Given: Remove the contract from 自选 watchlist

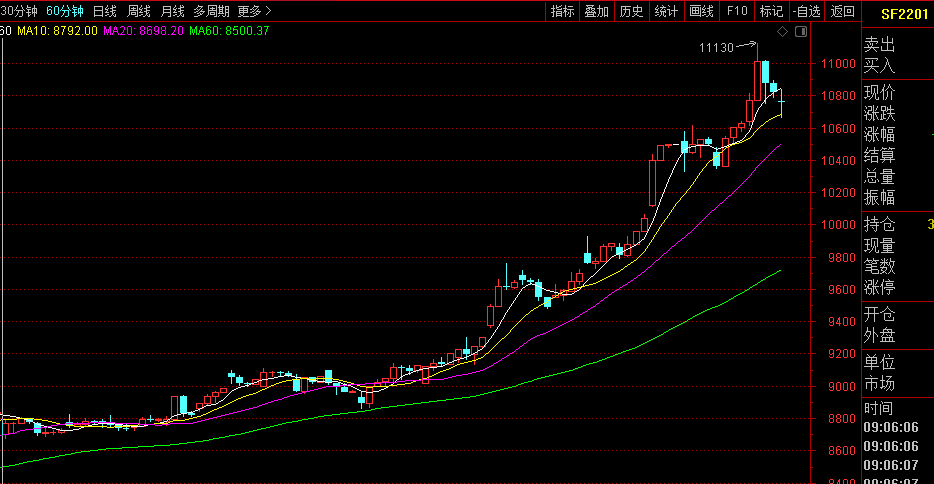Looking at the screenshot, I should pyautogui.click(x=806, y=11).
